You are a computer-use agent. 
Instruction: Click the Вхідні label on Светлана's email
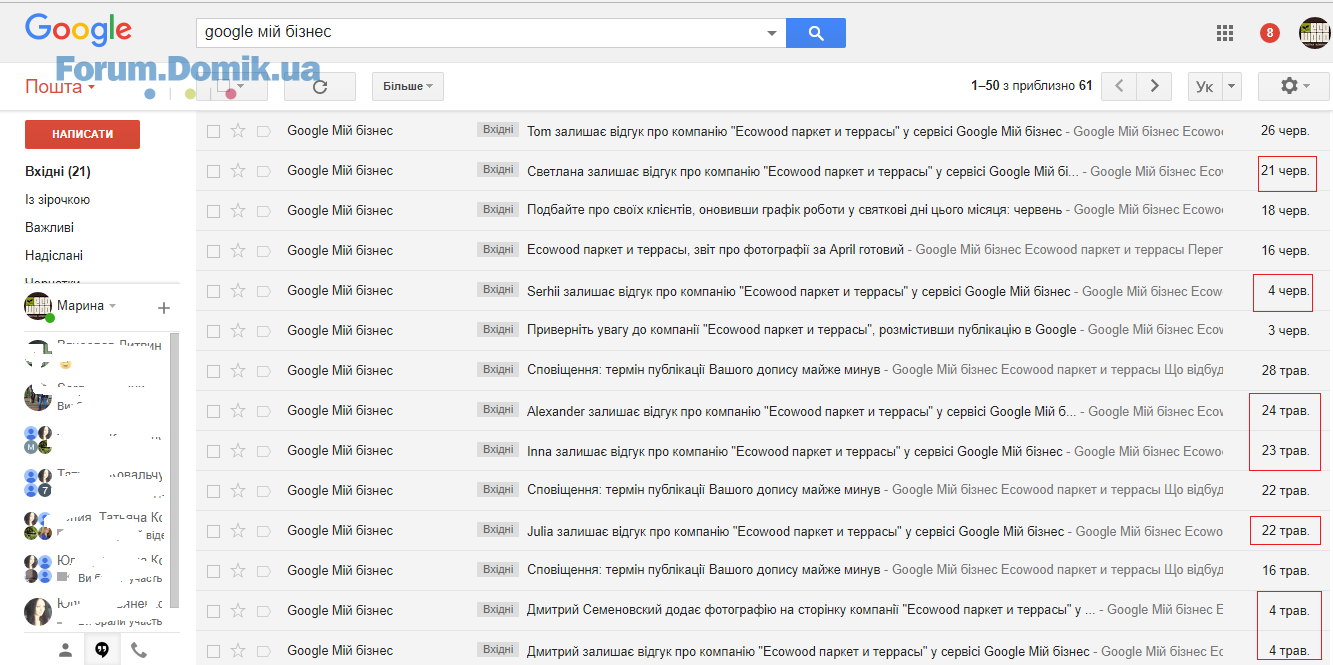click(498, 170)
